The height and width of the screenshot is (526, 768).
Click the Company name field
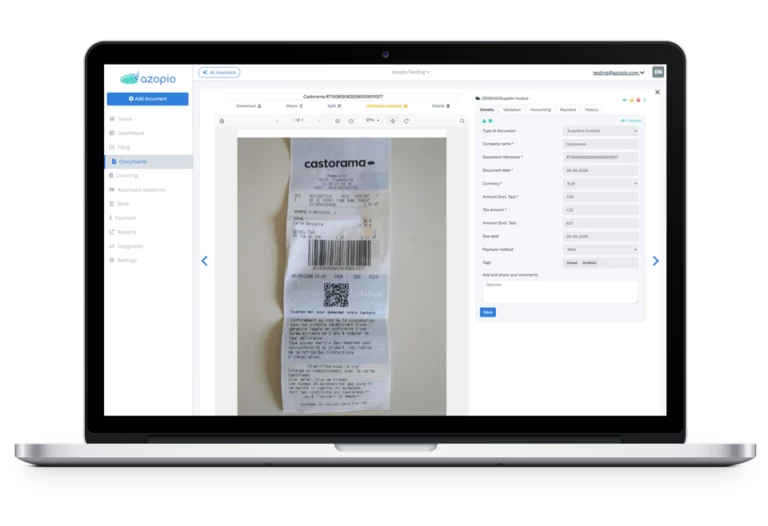[x=600, y=144]
